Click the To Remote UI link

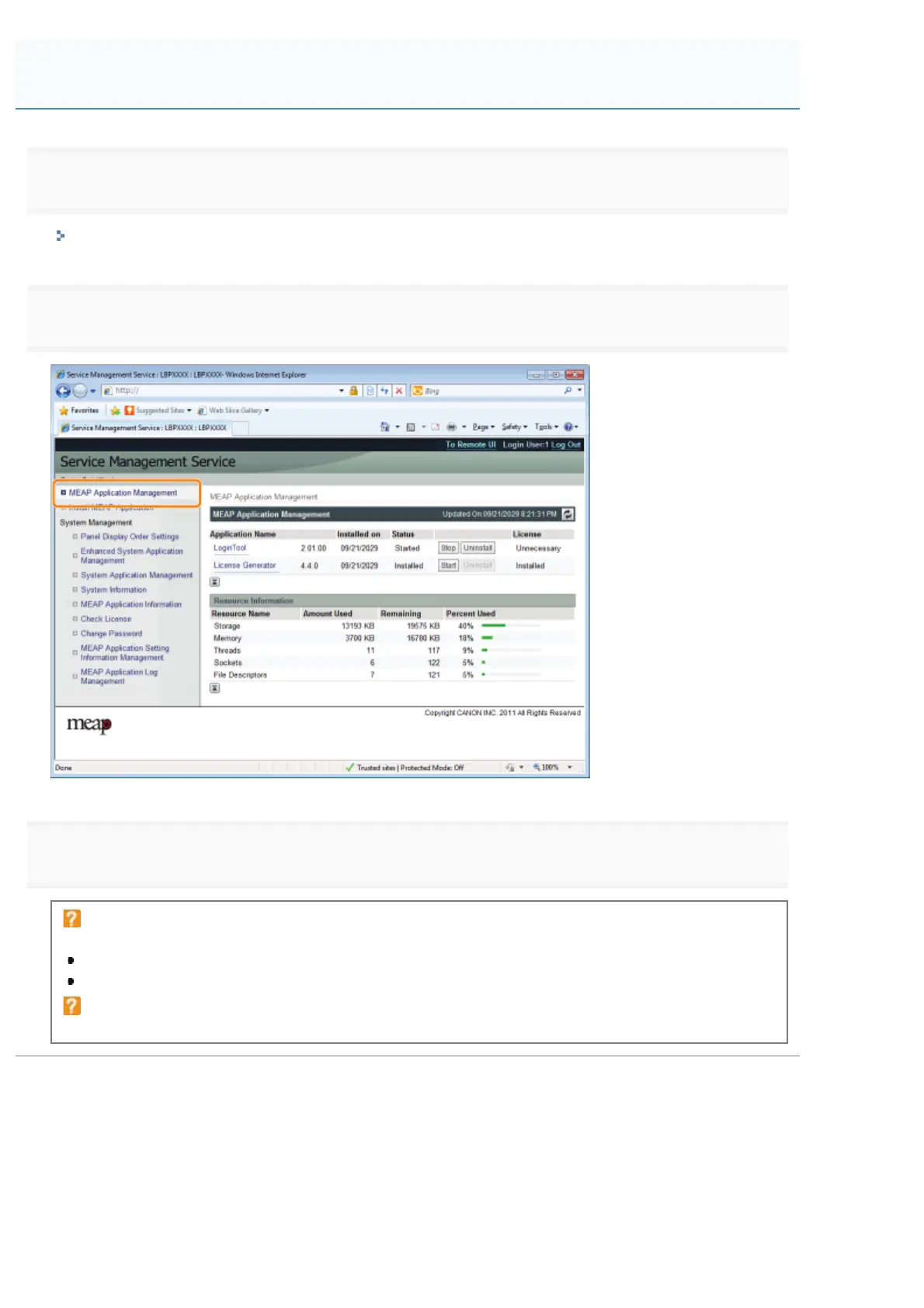pyautogui.click(x=471, y=445)
